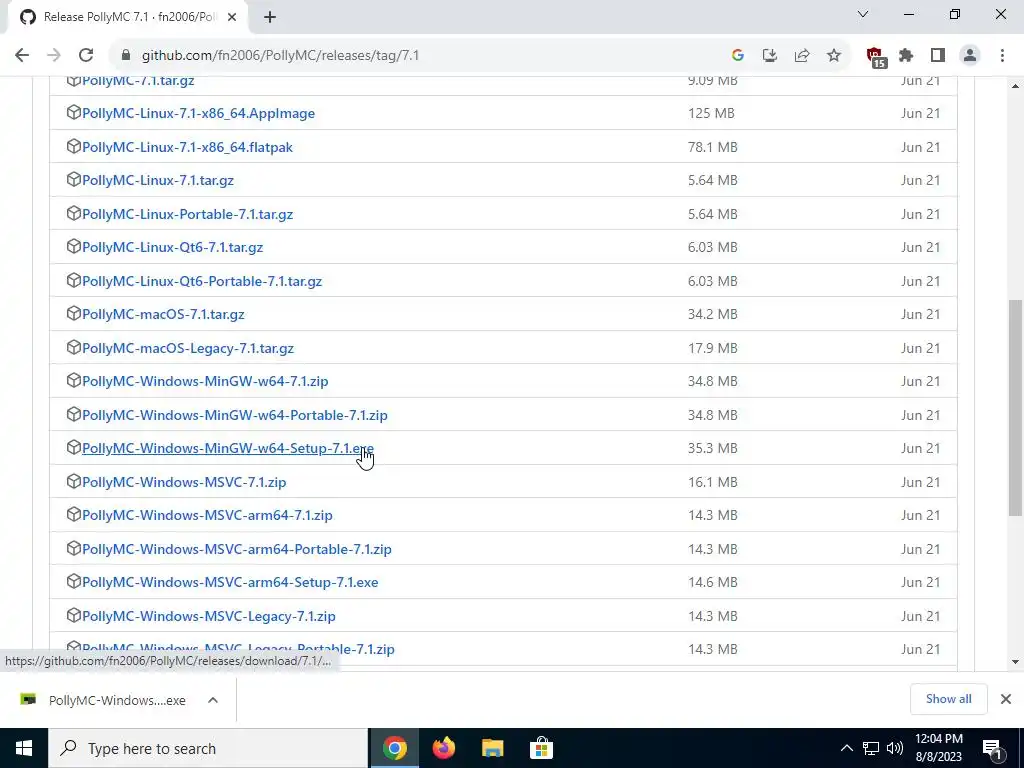The width and height of the screenshot is (1024, 768).
Task: Download PollyMC-Linux-Qt6-7.1.tar.gz
Action: click(x=172, y=248)
